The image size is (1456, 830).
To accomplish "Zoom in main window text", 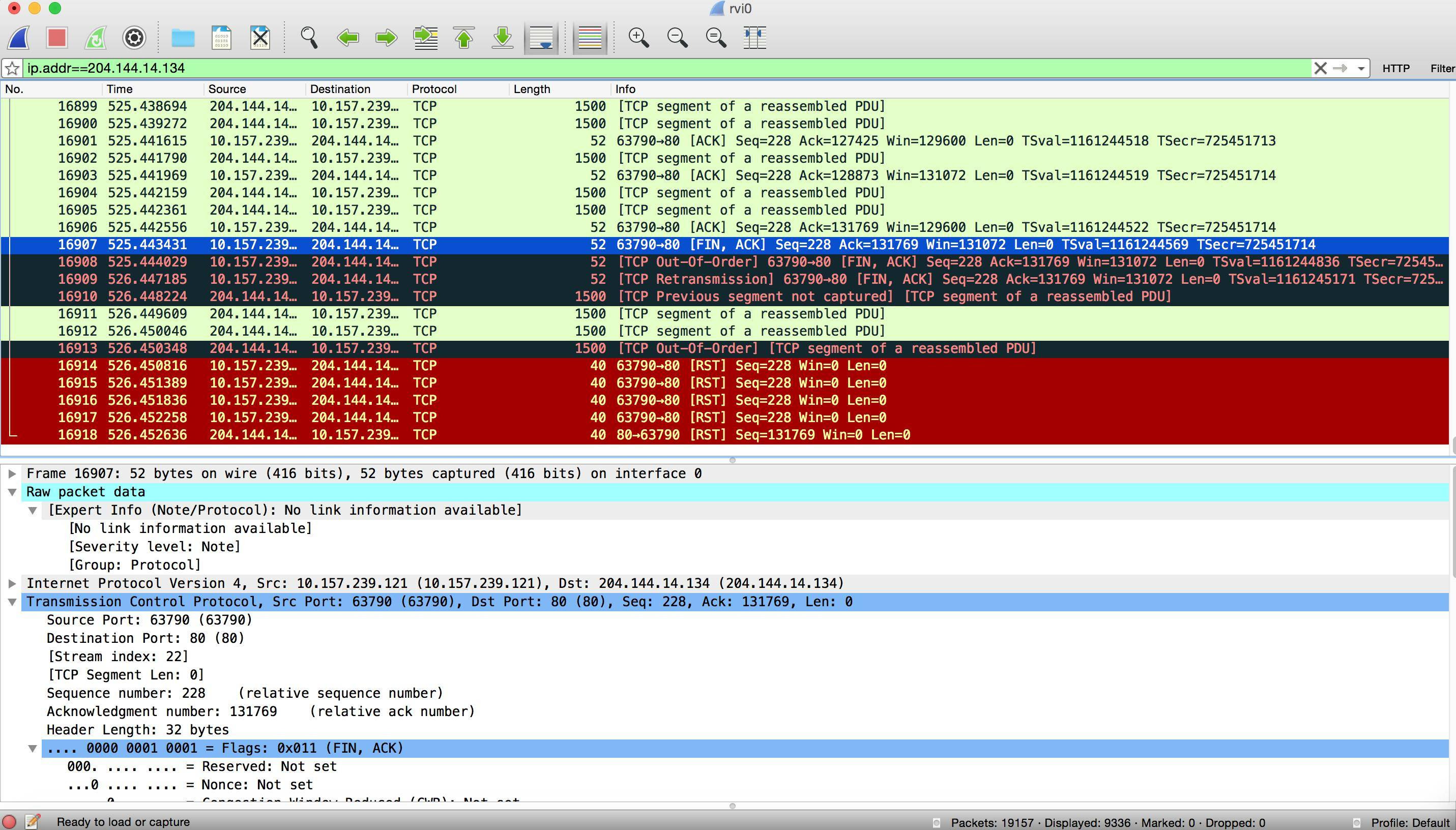I will coord(638,38).
